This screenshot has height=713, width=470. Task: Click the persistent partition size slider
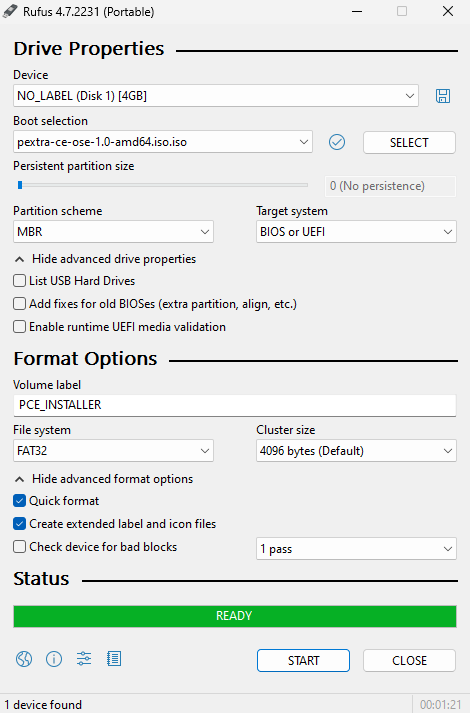coord(163,185)
